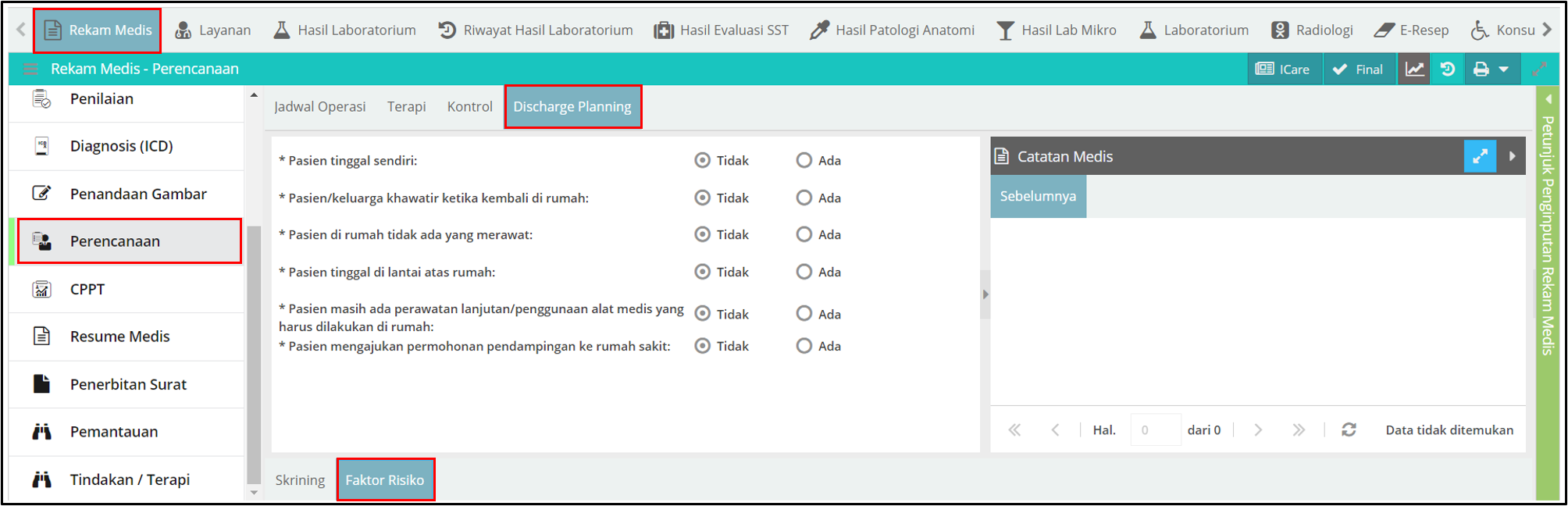Select Ada for tidak ada yang merawat
Screen dimensions: 1568x506
pyautogui.click(x=804, y=234)
